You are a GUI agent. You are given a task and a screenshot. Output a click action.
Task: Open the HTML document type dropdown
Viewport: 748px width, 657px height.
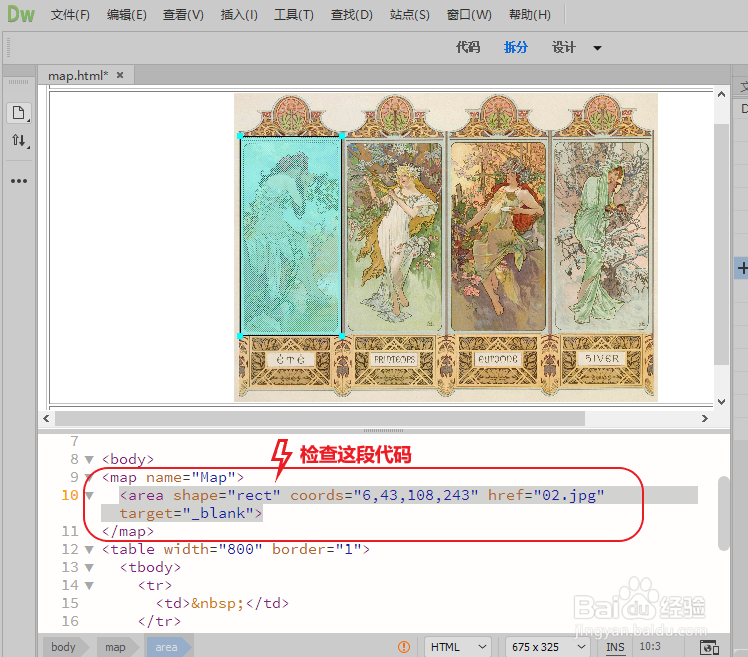[x=458, y=647]
